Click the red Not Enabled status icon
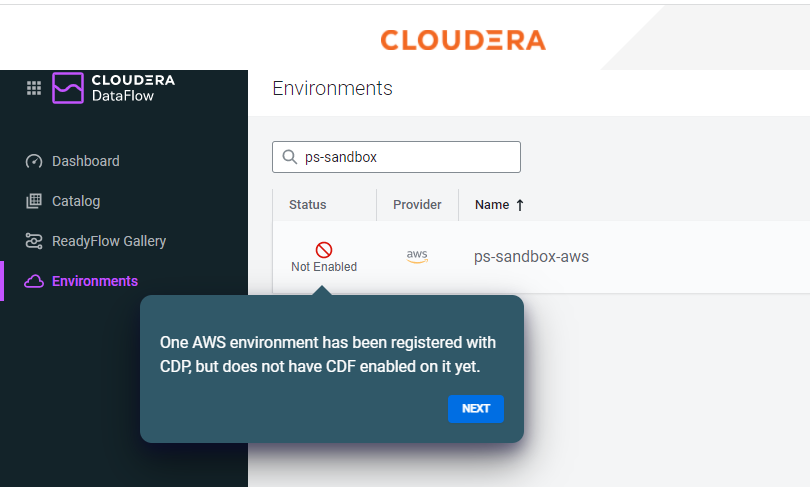 (324, 250)
